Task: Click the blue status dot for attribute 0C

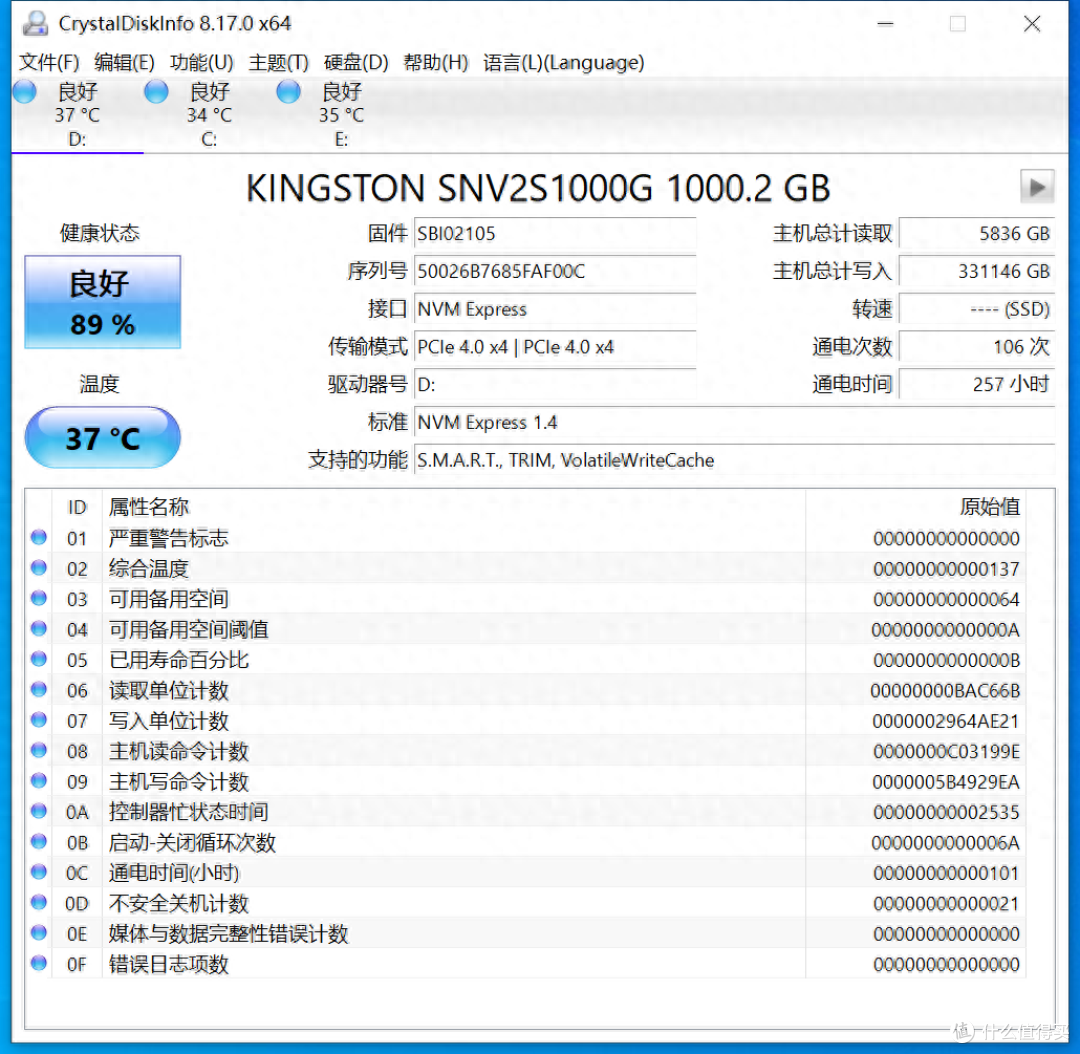Action: pos(39,872)
